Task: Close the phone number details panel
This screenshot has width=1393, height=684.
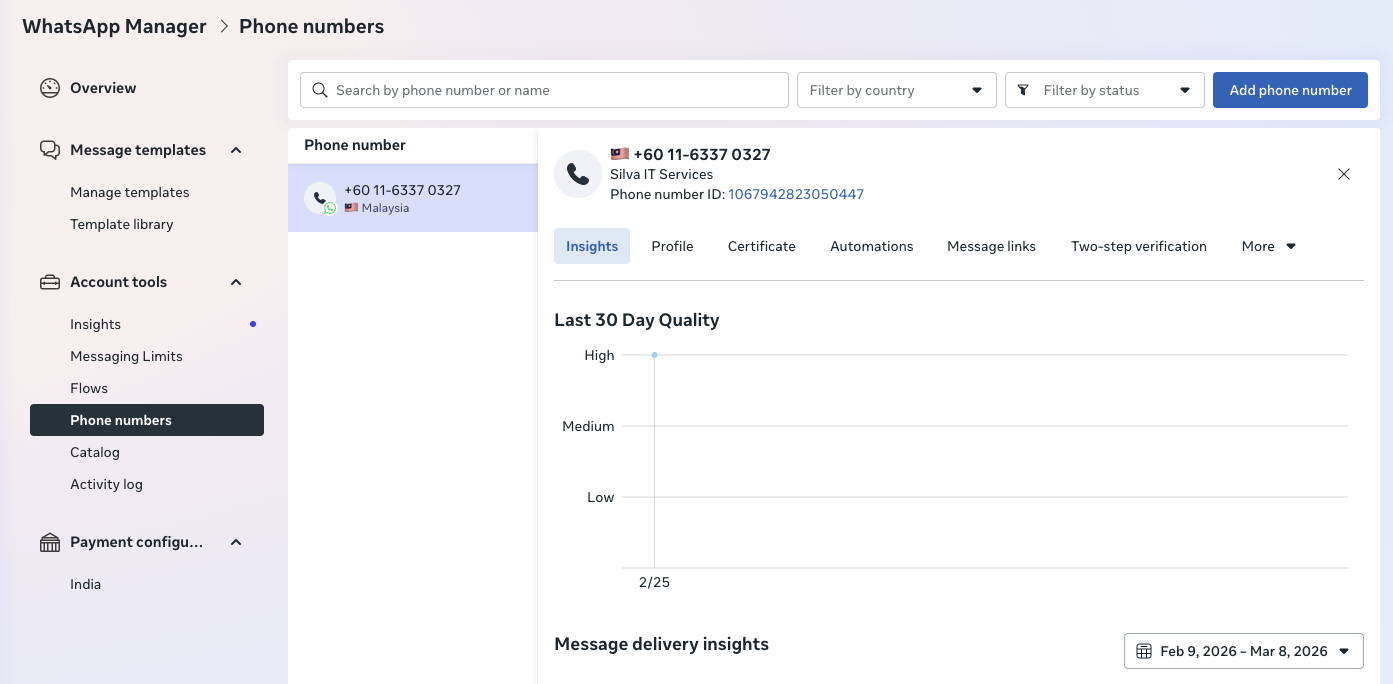Action: 1344,174
